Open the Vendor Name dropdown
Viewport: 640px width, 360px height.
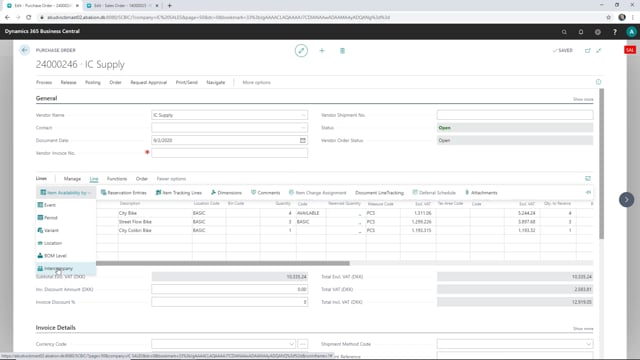pos(303,115)
